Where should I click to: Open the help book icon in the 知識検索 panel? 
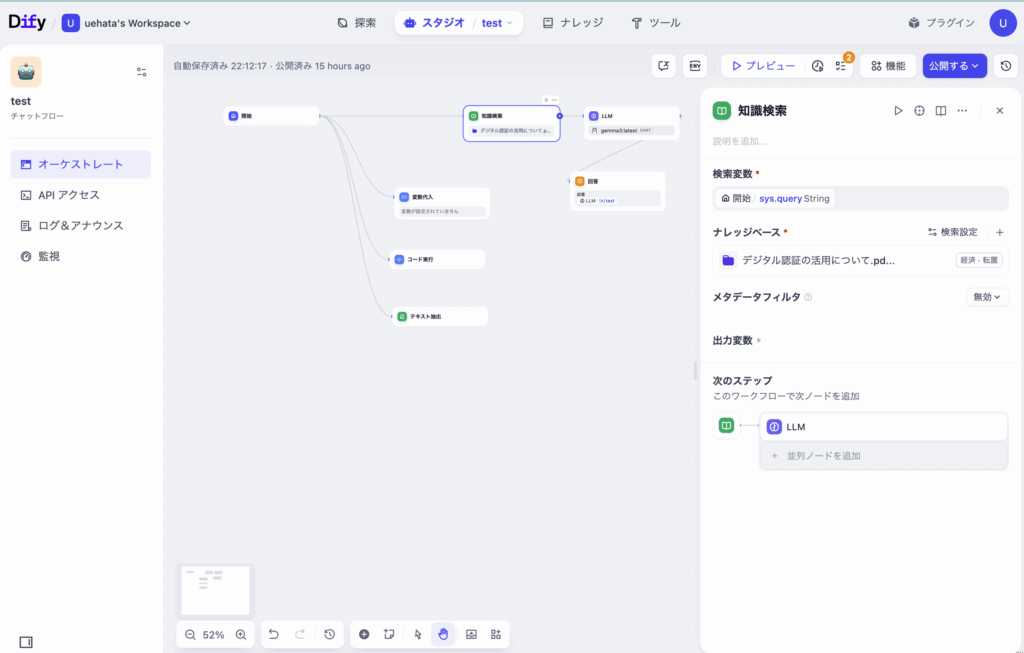point(940,111)
